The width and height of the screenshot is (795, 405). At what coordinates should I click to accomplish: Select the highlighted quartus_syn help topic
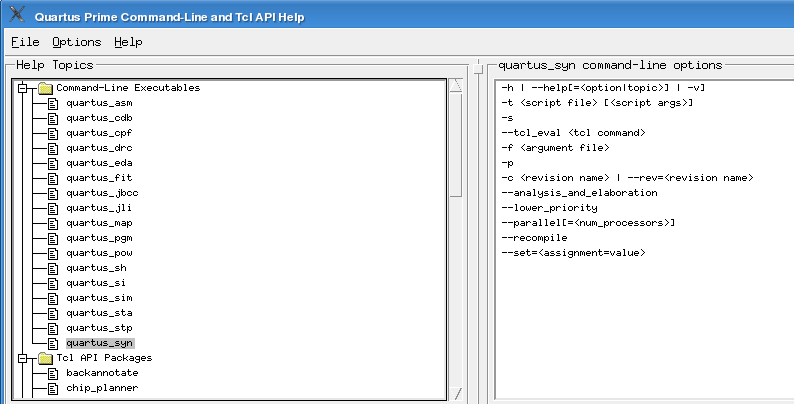pos(100,343)
